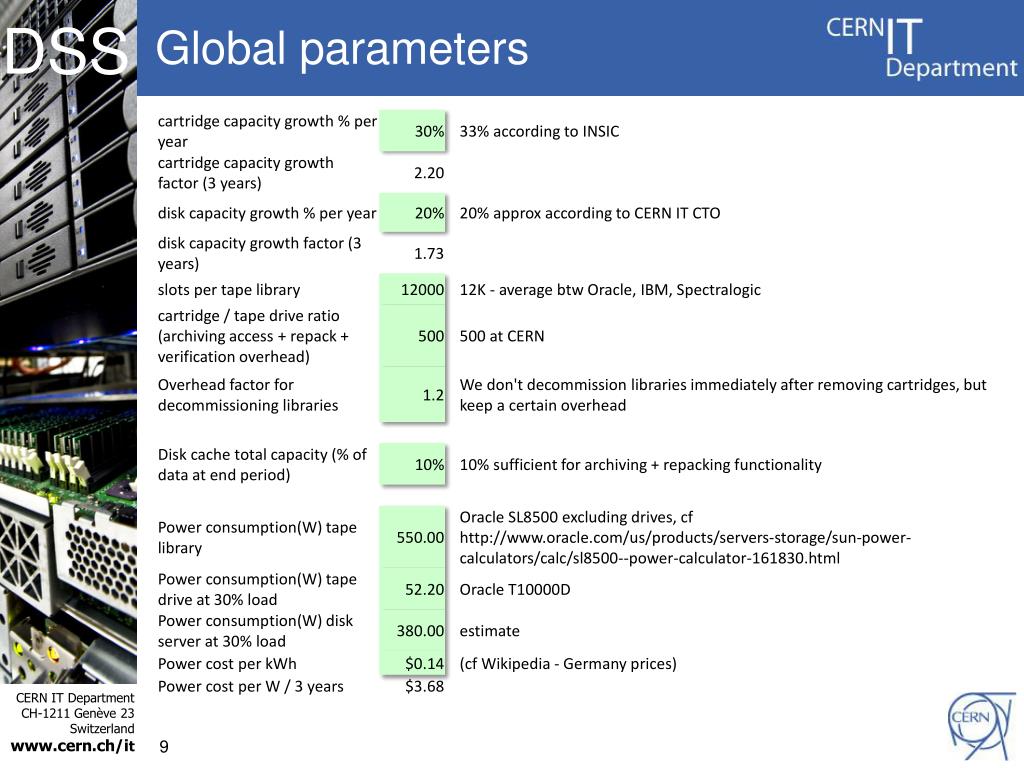Screen dimensions: 1024x768
Task: Click 'cartridge capacity growth factor (3 years)' label
Action: coord(246,172)
